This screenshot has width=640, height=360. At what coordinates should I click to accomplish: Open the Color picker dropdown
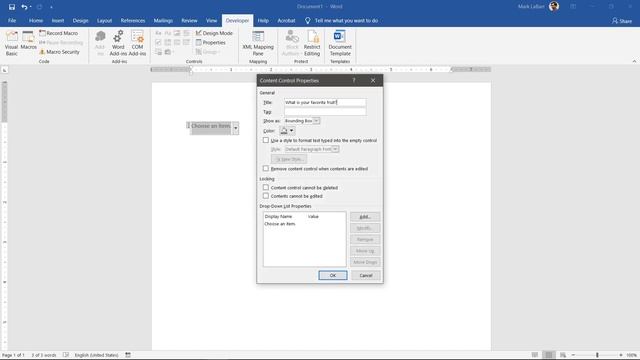click(287, 131)
